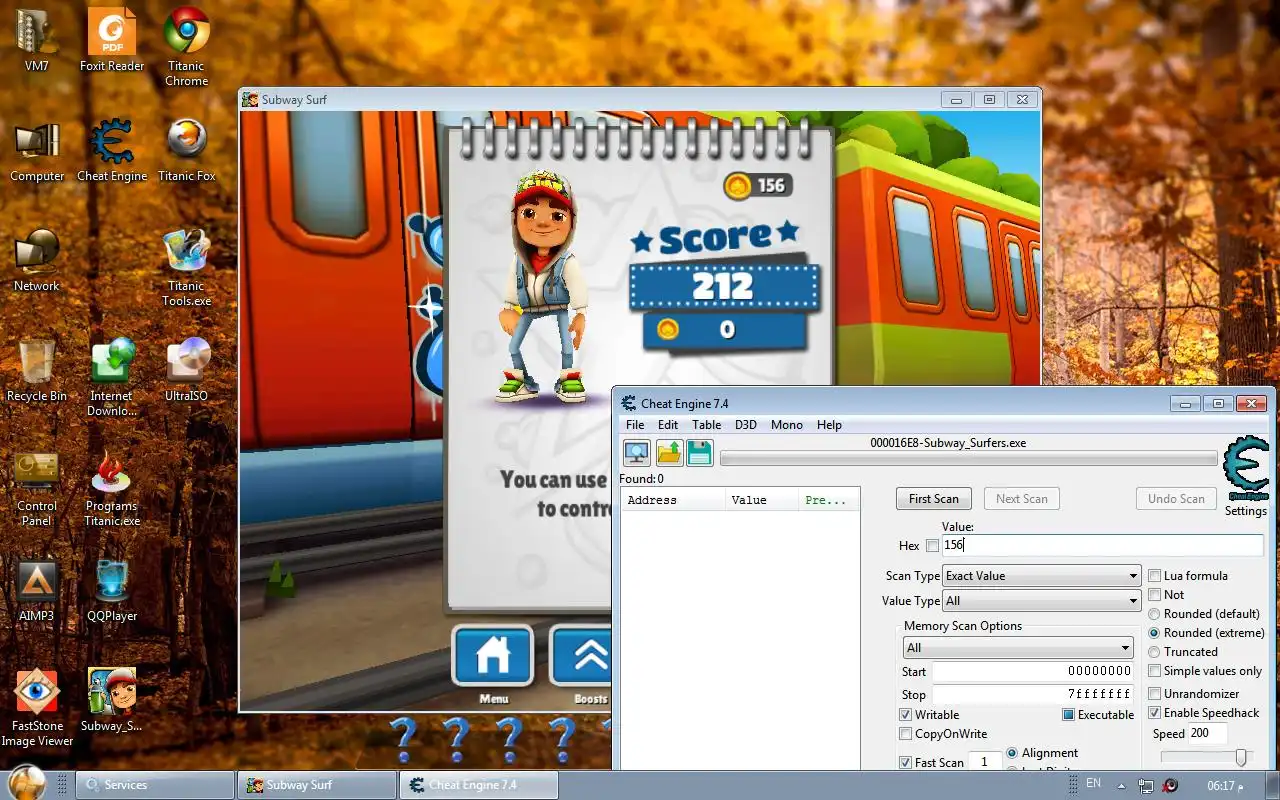Enable the CopyOnWrite checkbox

pos(906,734)
